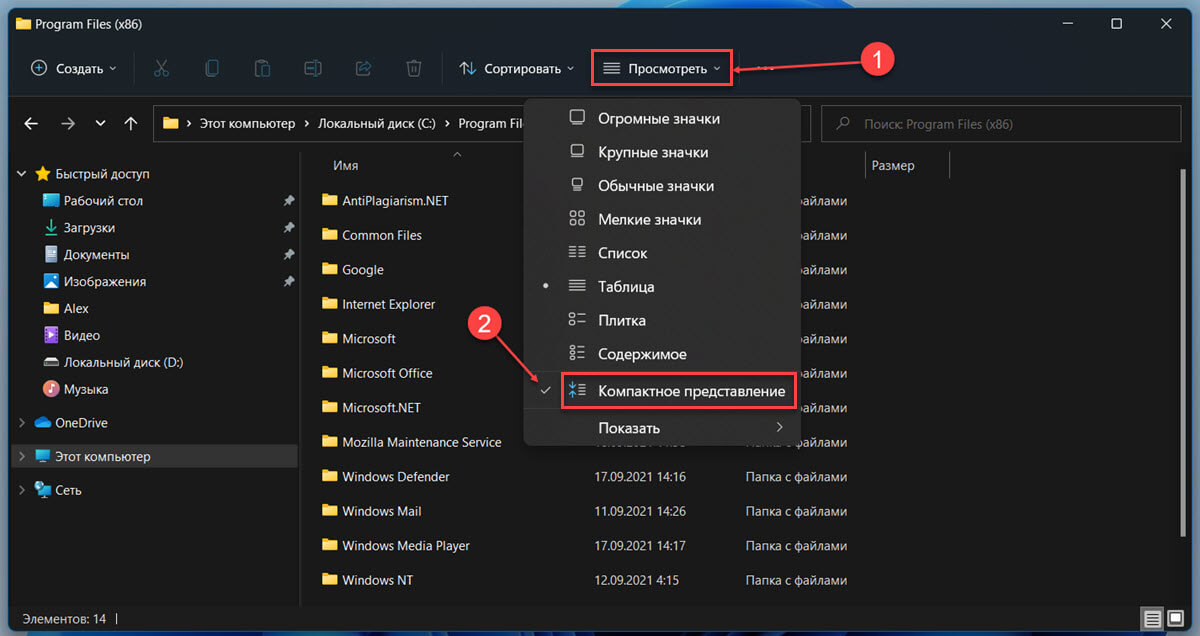Expand the Показать submenu
The width and height of the screenshot is (1200, 636).
pyautogui.click(x=662, y=428)
